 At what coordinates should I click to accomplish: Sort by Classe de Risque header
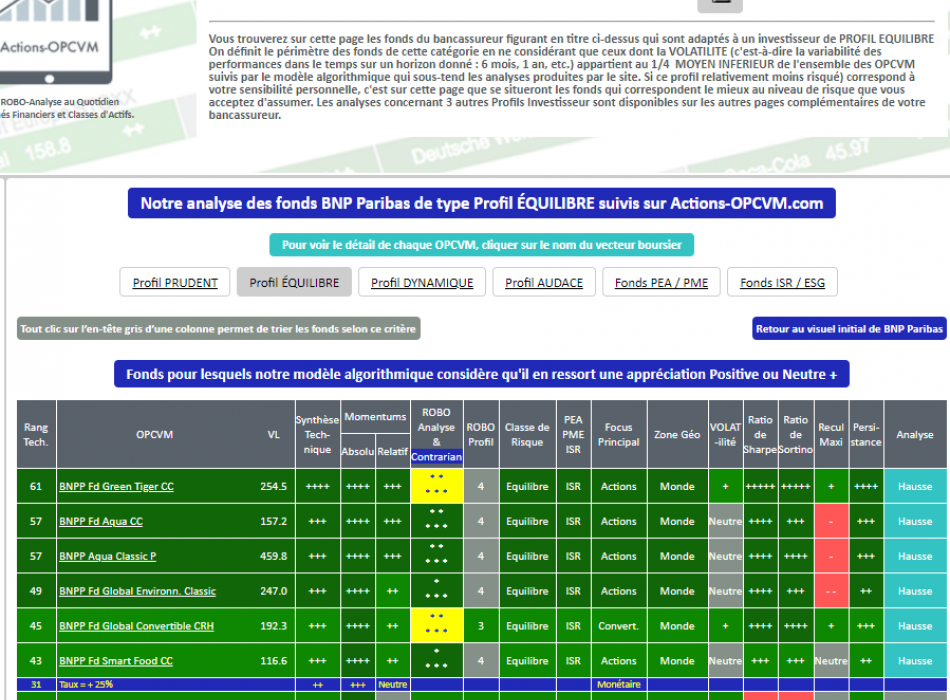click(x=527, y=434)
